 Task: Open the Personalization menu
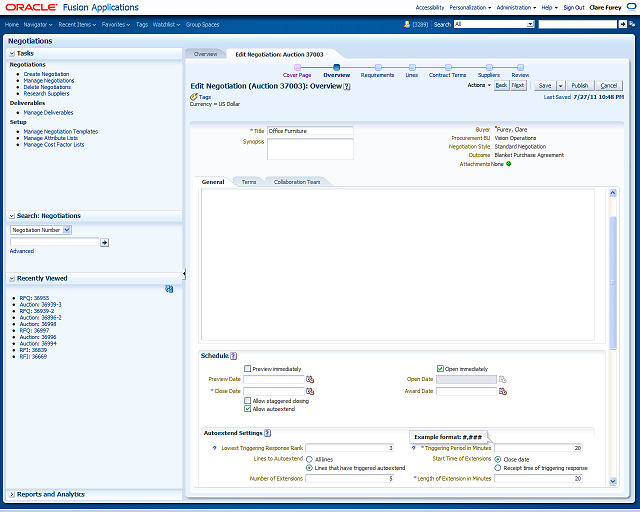470,7
